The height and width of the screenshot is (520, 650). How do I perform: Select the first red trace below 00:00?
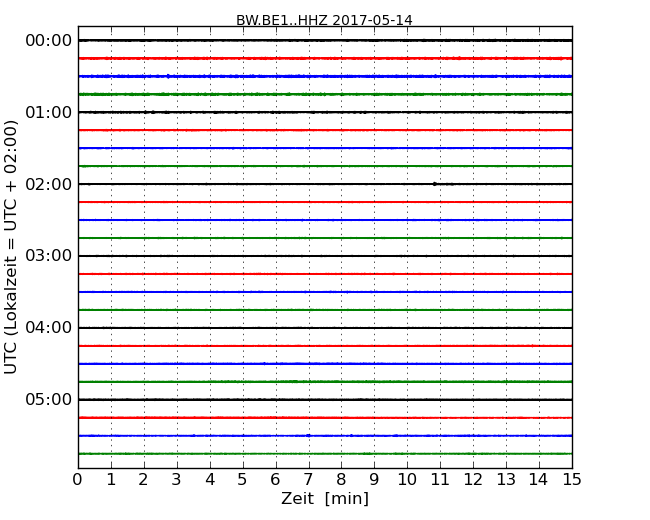(x=325, y=58)
